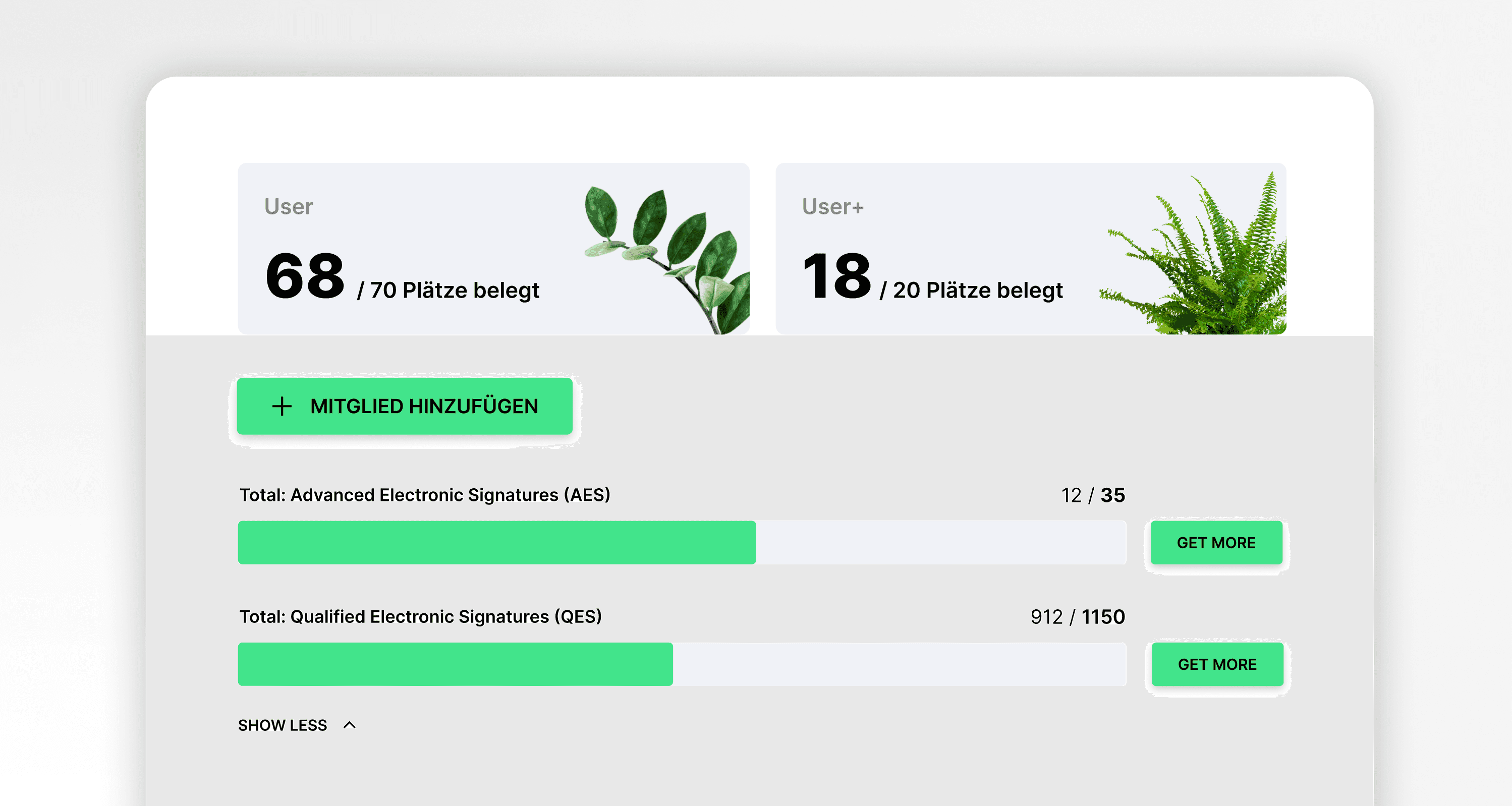
Task: Open the User+ seats card showing 18
Action: point(1031,249)
